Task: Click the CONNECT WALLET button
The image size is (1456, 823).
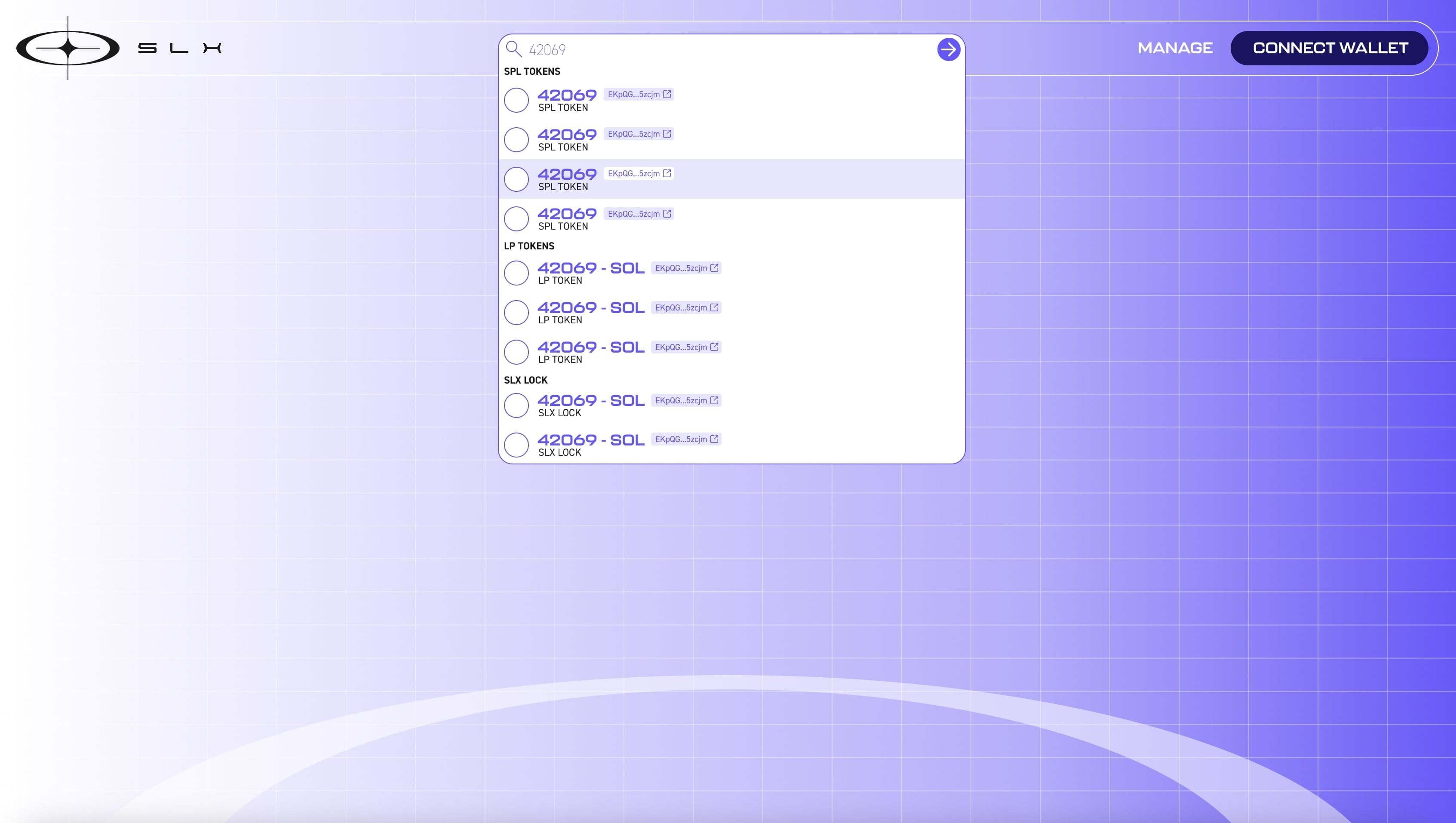Action: coord(1330,48)
